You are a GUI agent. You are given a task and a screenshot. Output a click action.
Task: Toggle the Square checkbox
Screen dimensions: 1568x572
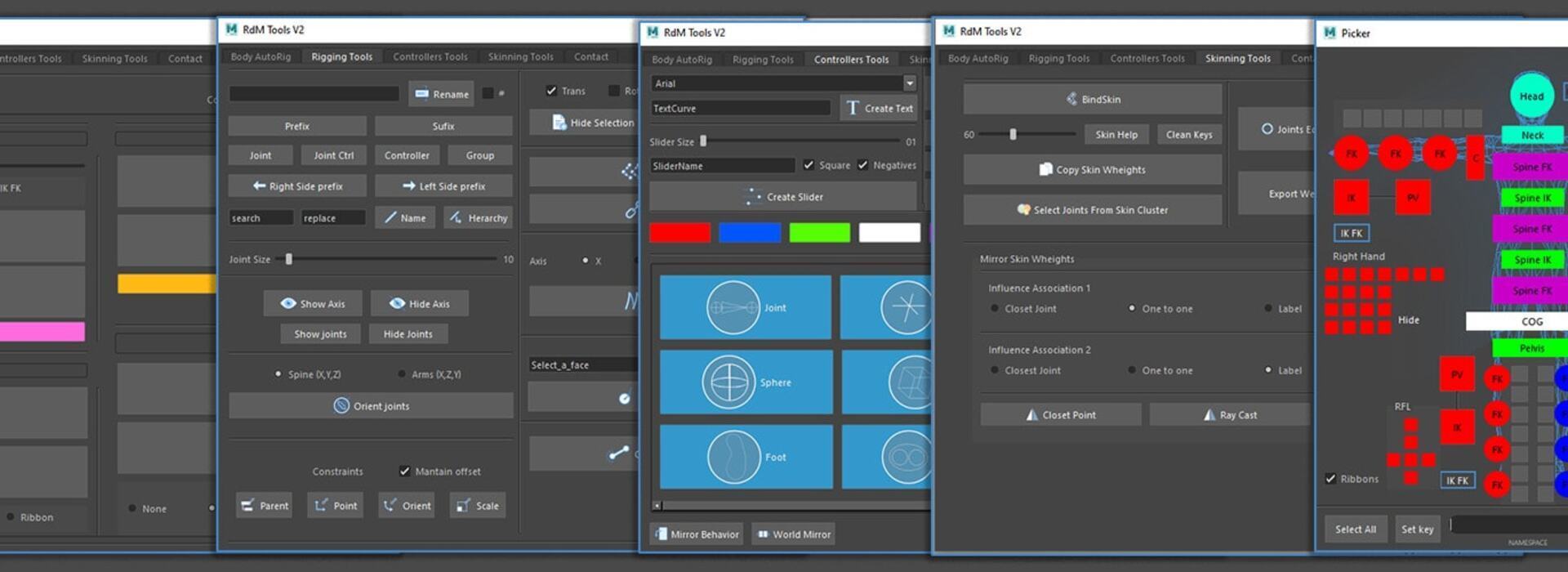click(808, 165)
